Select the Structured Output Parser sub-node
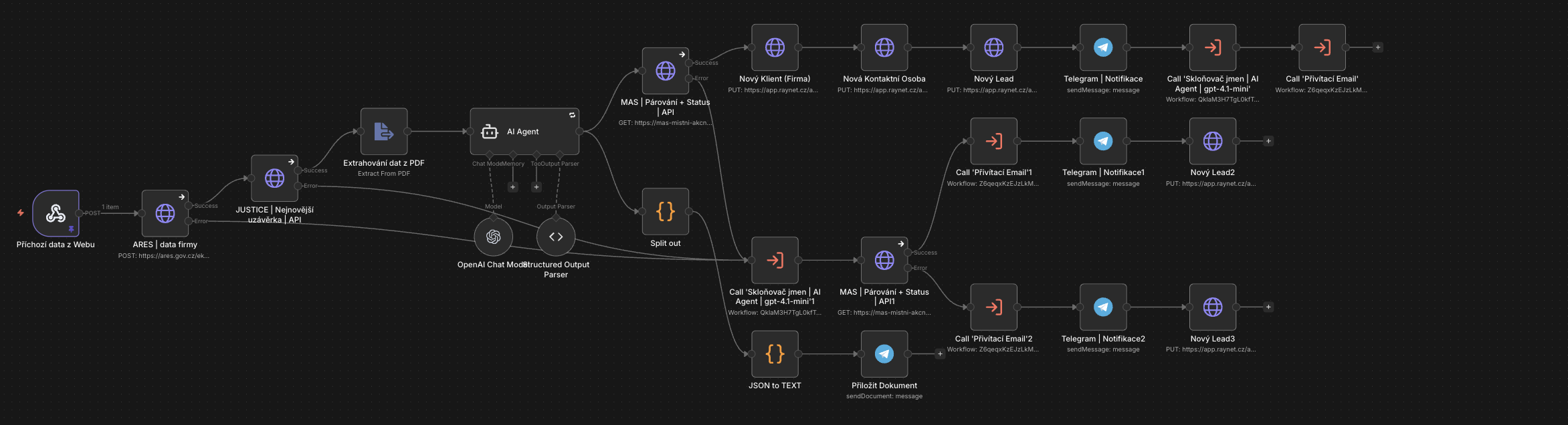Viewport: 1568px width, 425px height. click(556, 237)
